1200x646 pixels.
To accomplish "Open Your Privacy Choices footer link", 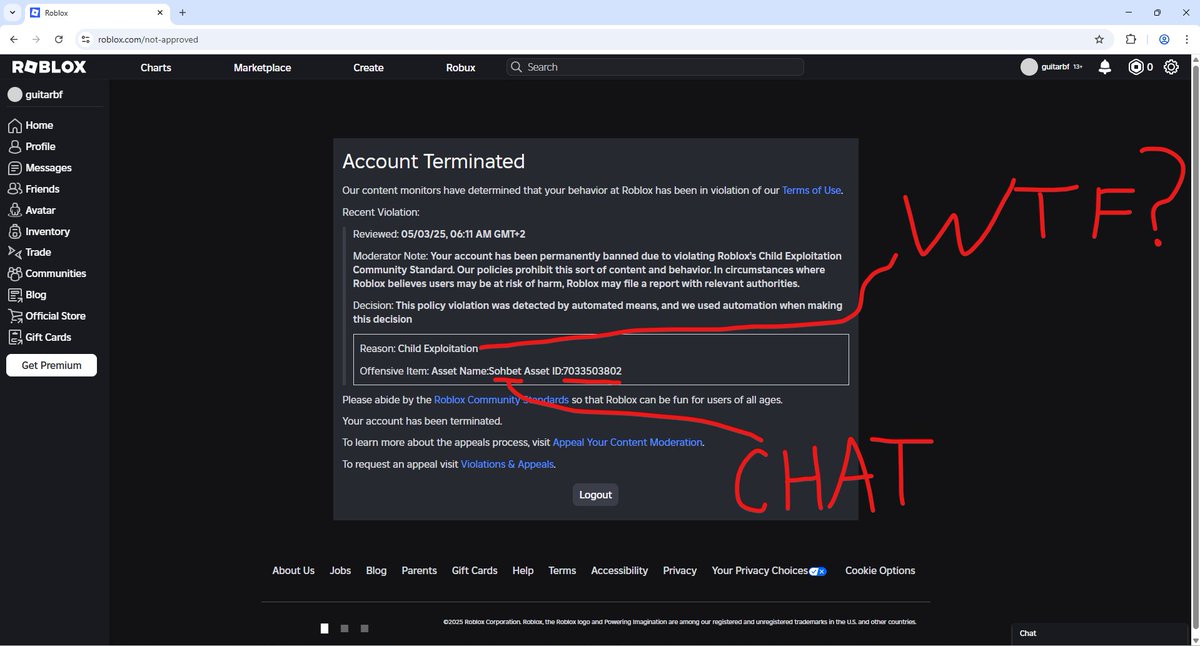I will point(769,570).
